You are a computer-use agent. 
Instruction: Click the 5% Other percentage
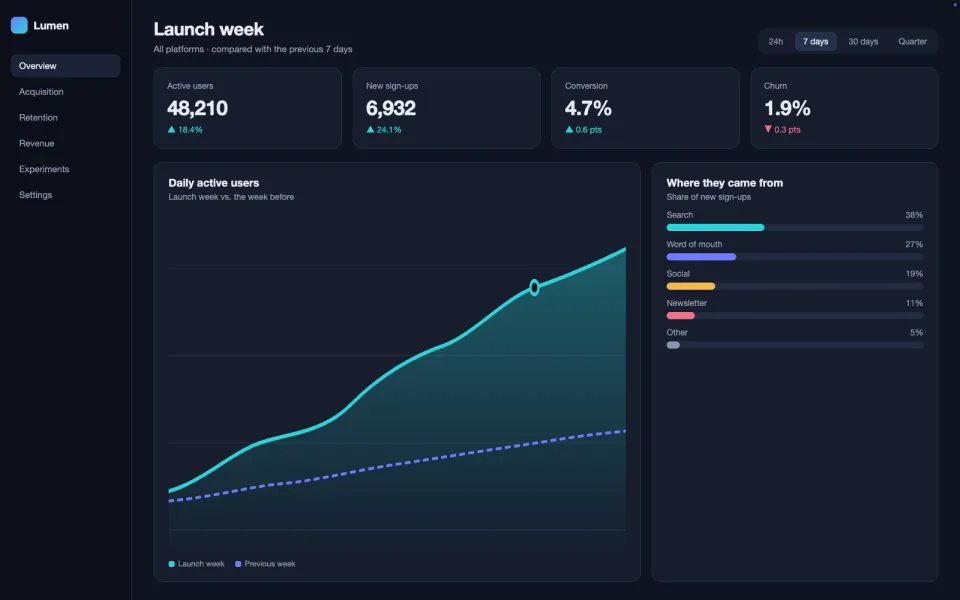[917, 332]
